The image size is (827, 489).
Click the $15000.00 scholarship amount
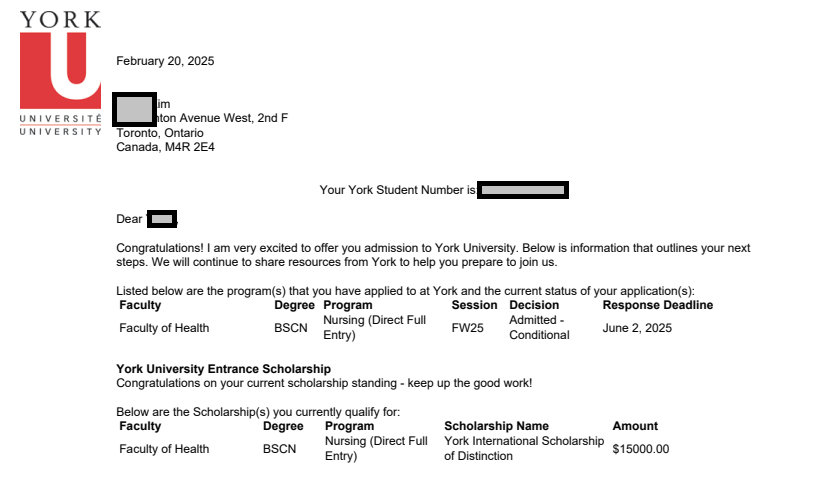tap(640, 449)
